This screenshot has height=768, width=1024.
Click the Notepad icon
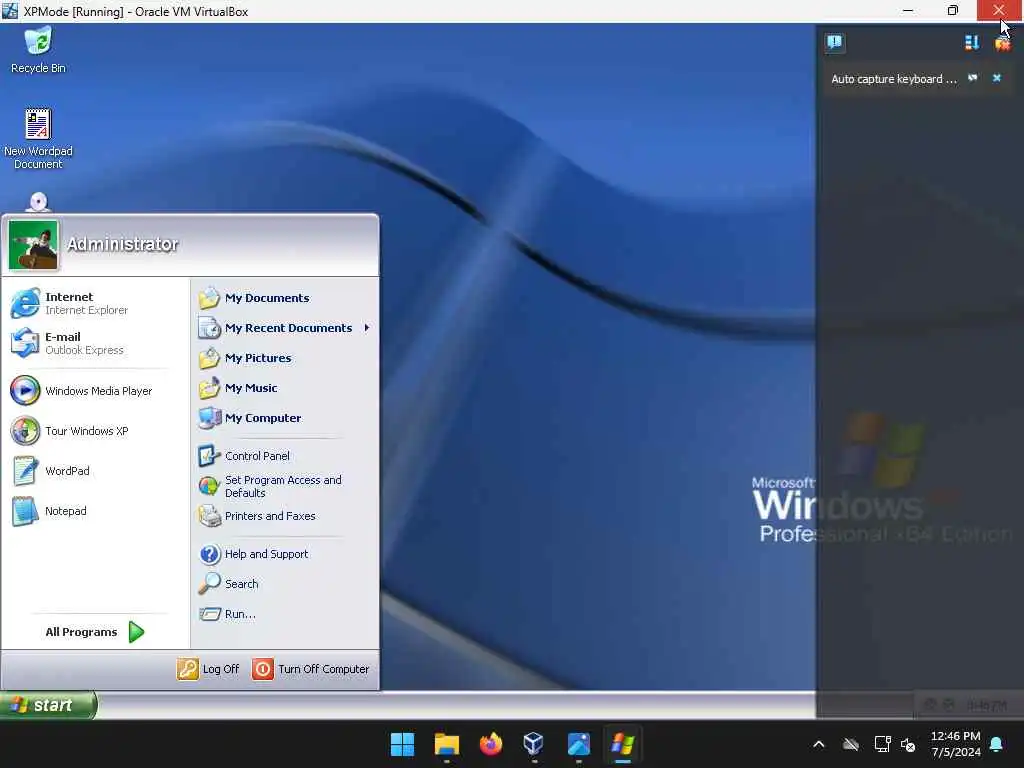pyautogui.click(x=25, y=511)
